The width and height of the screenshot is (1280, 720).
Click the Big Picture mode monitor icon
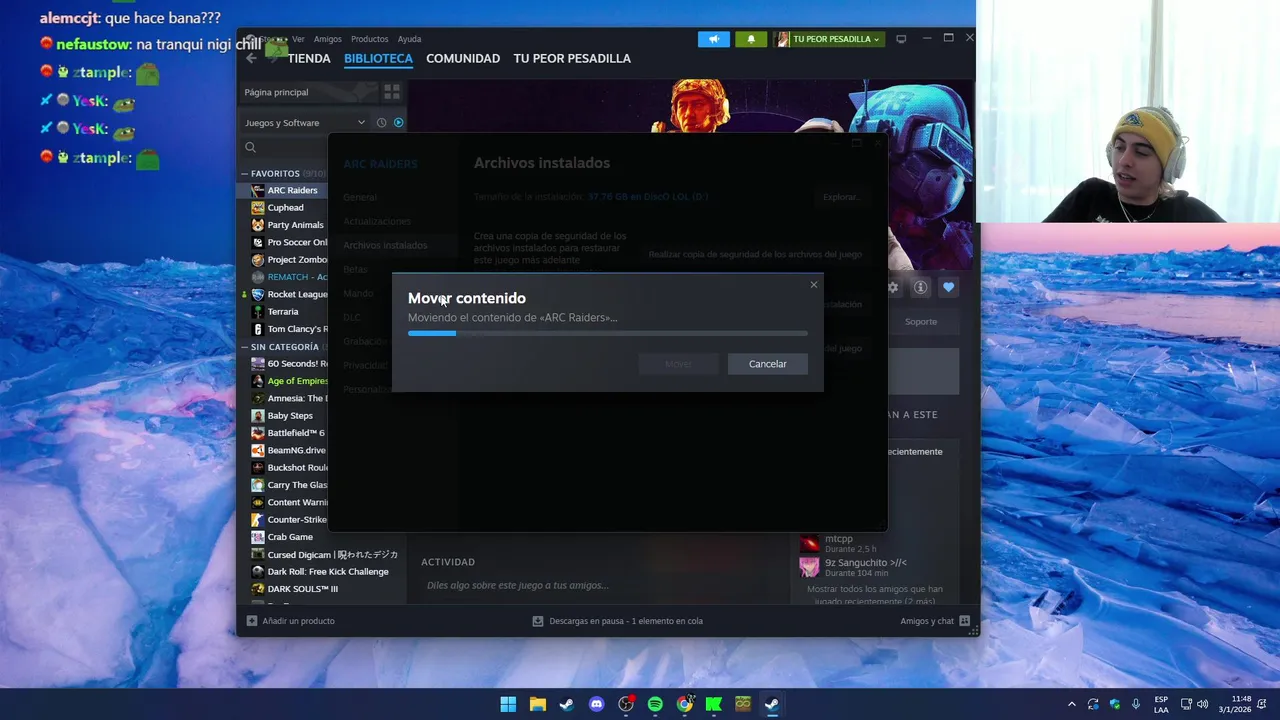pyautogui.click(x=901, y=39)
